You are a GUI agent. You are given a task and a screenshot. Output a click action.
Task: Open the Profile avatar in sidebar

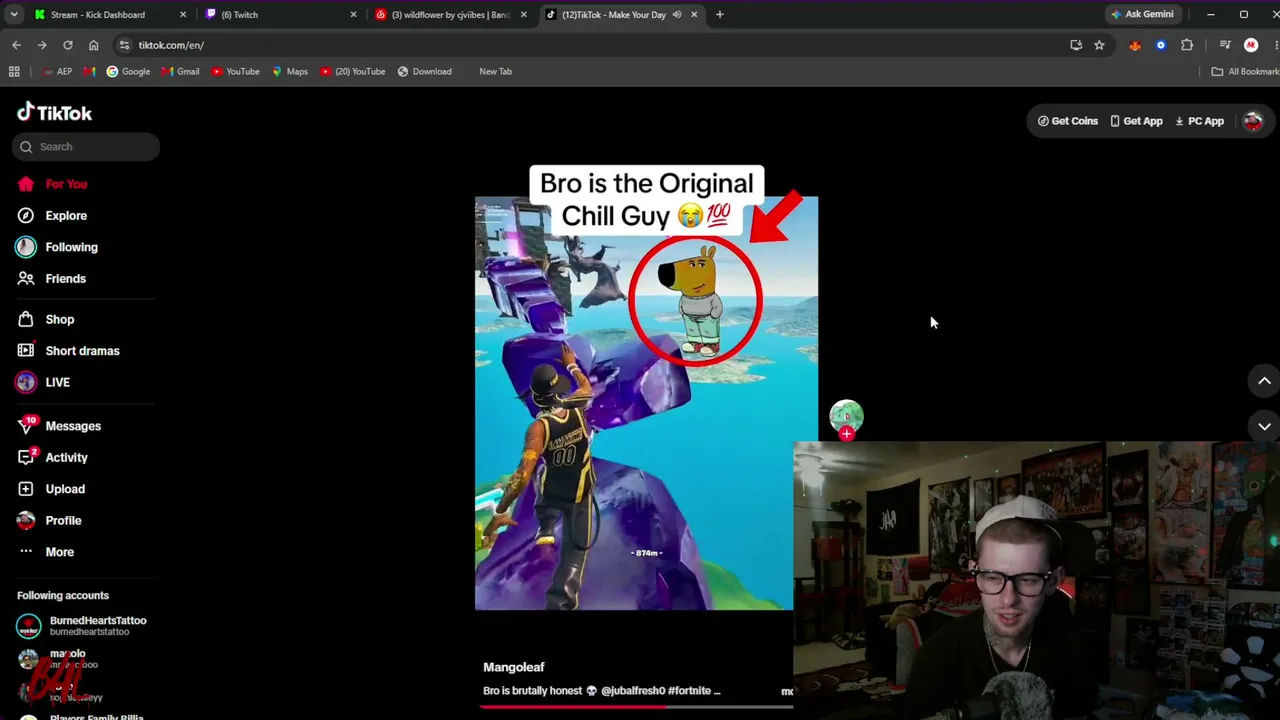pos(26,520)
